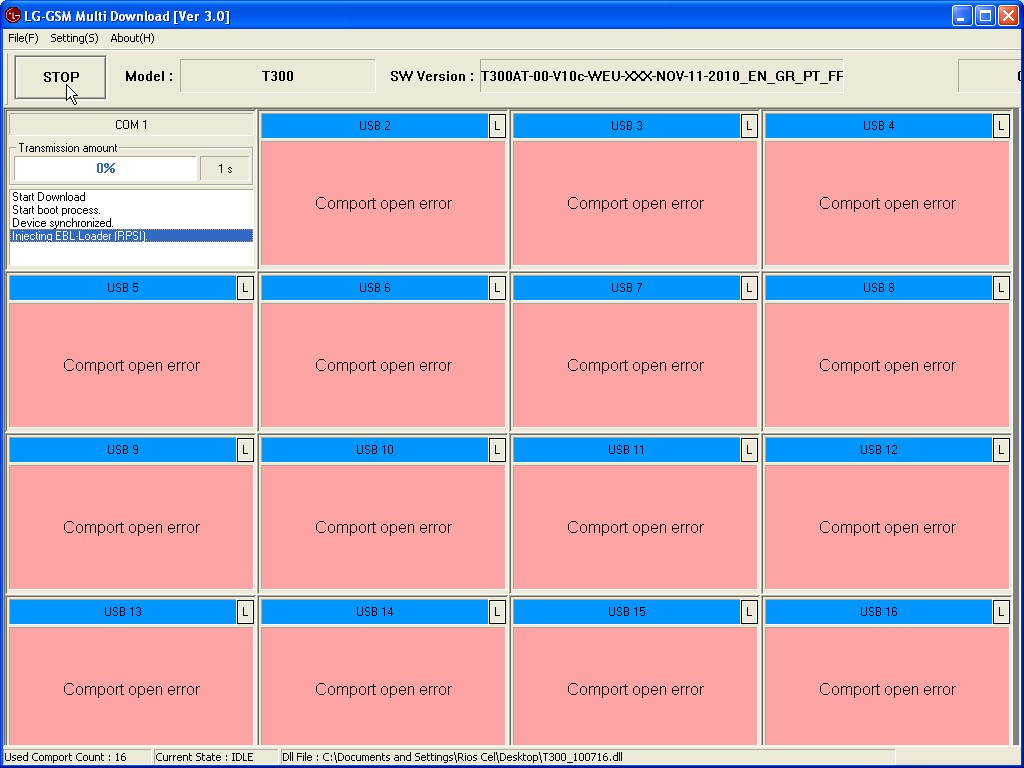Toggle the L box on USB 10
This screenshot has height=768, width=1024.
coord(497,450)
